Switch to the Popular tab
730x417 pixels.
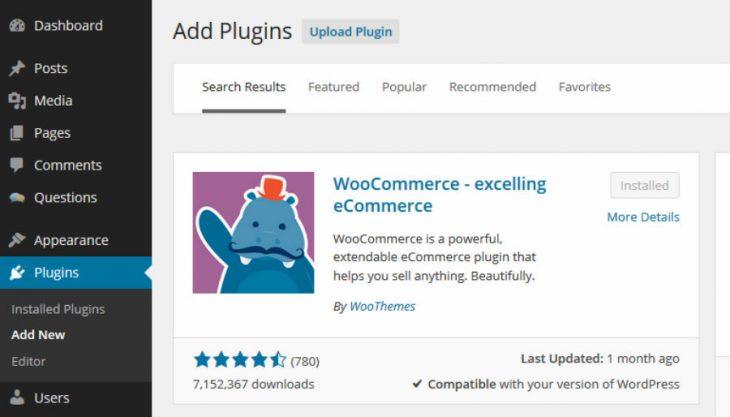[x=404, y=87]
